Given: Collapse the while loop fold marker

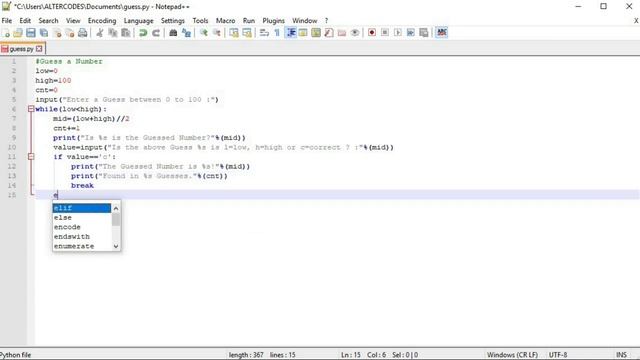Looking at the screenshot, I should [31, 109].
